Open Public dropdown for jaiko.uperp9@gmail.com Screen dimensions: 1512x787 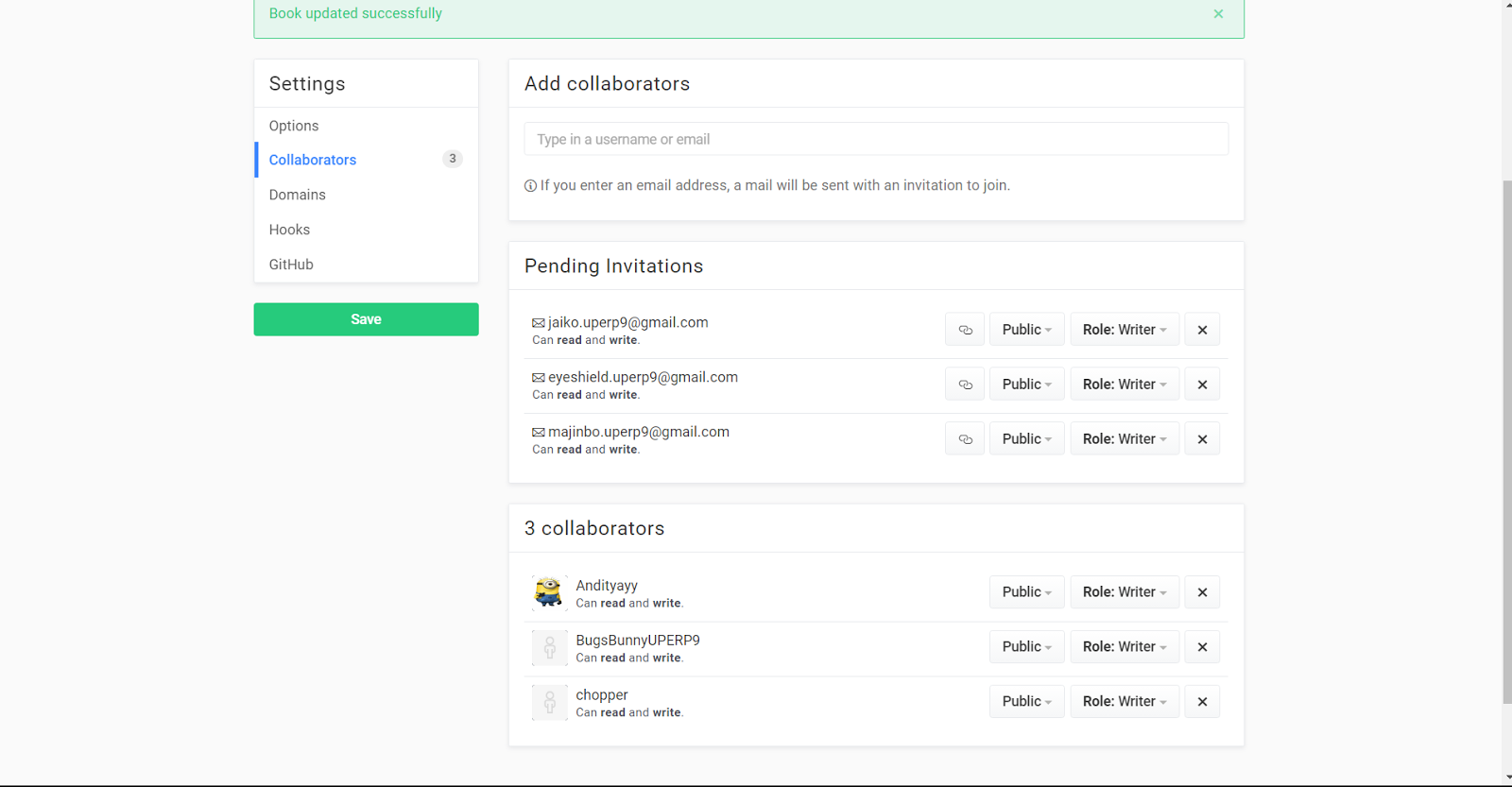(1026, 330)
